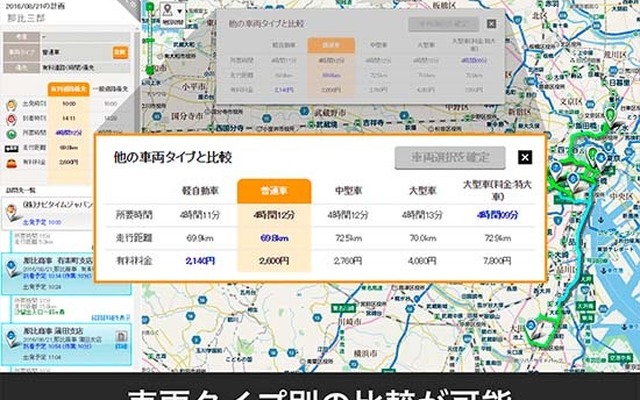This screenshot has height=400, width=640.
Task: Click the 72.5km distance value
Action: [348, 238]
